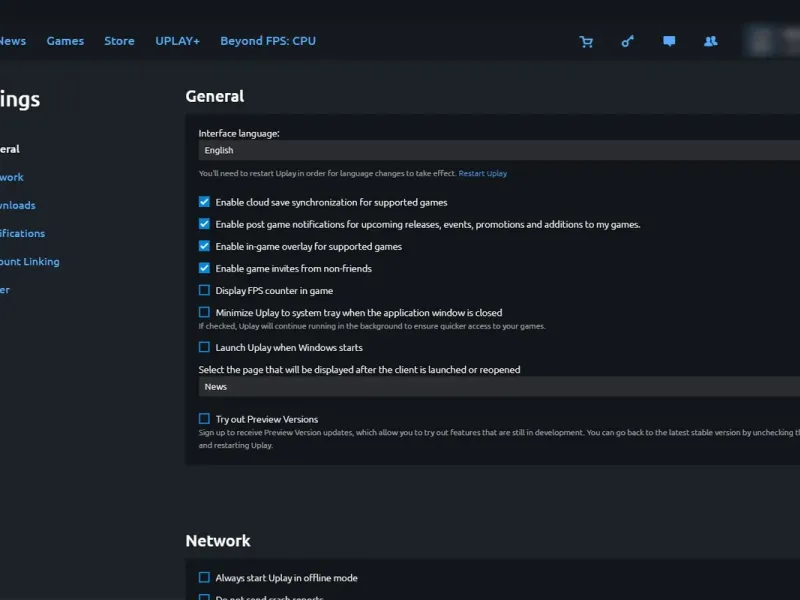The width and height of the screenshot is (800, 600).
Task: Open the blurred profile avatar
Action: pos(761,41)
